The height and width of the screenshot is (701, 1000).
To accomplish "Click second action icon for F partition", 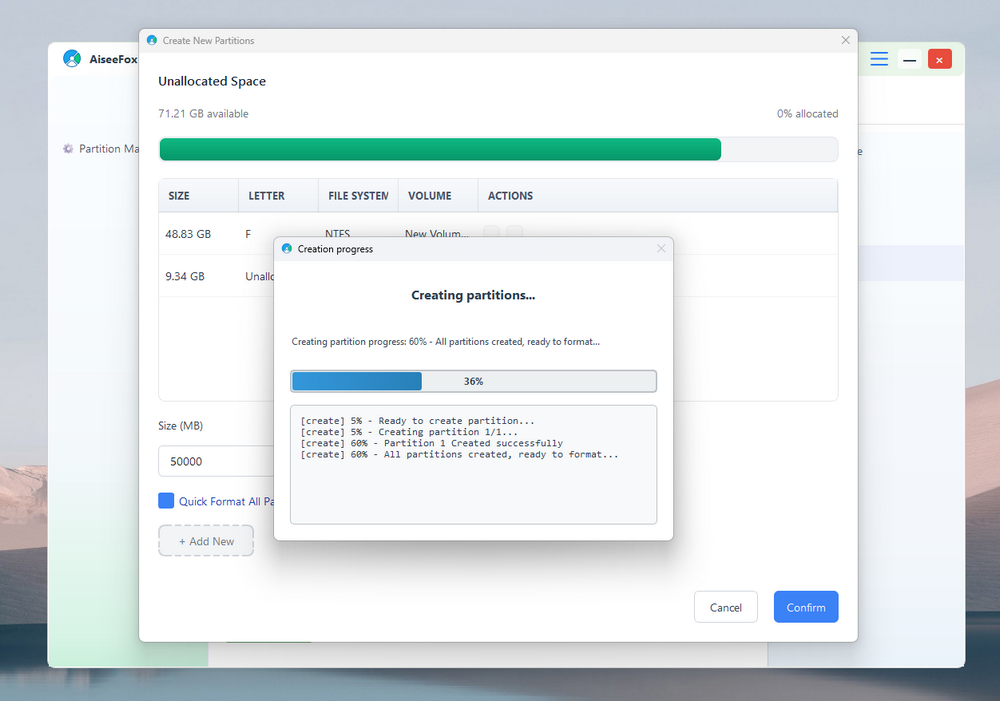I will click(514, 233).
